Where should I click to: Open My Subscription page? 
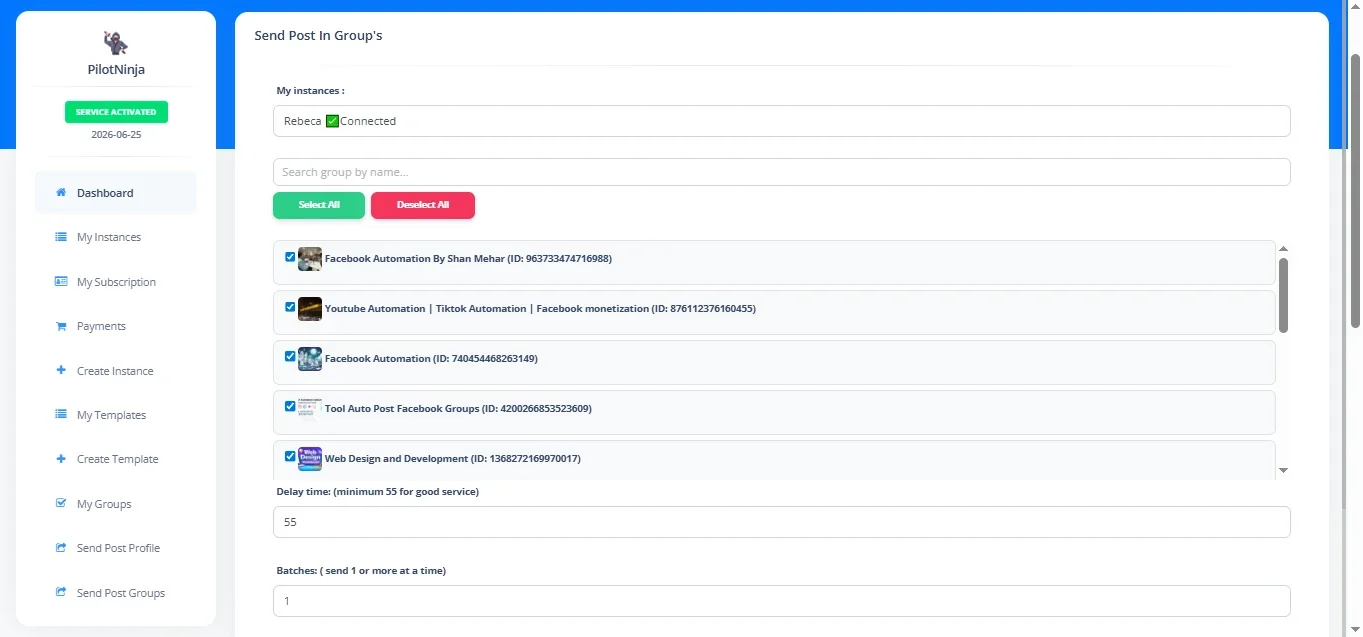[116, 282]
